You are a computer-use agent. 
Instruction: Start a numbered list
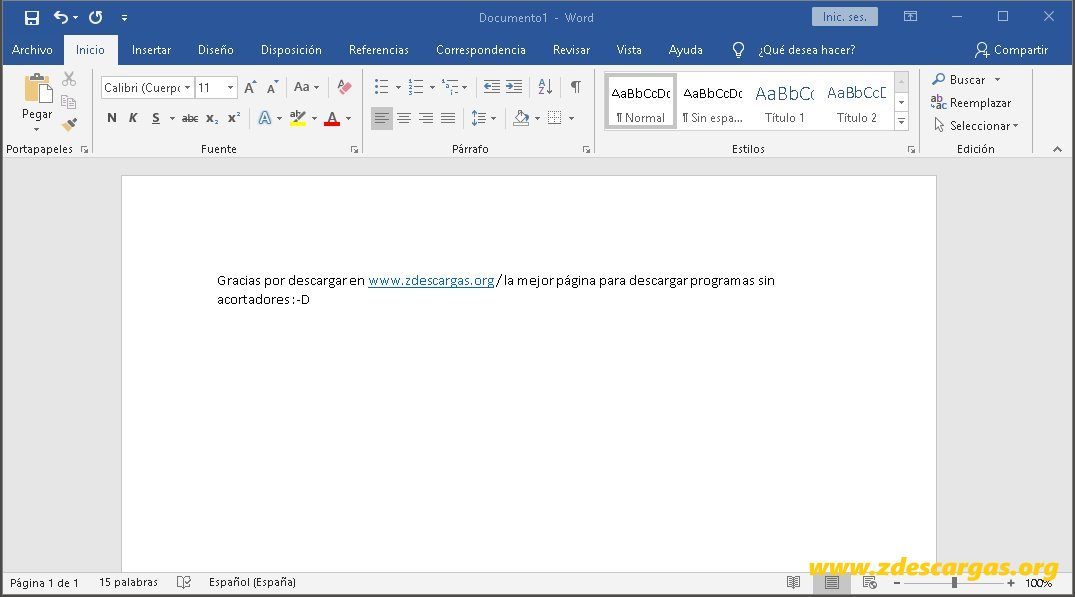coord(416,86)
